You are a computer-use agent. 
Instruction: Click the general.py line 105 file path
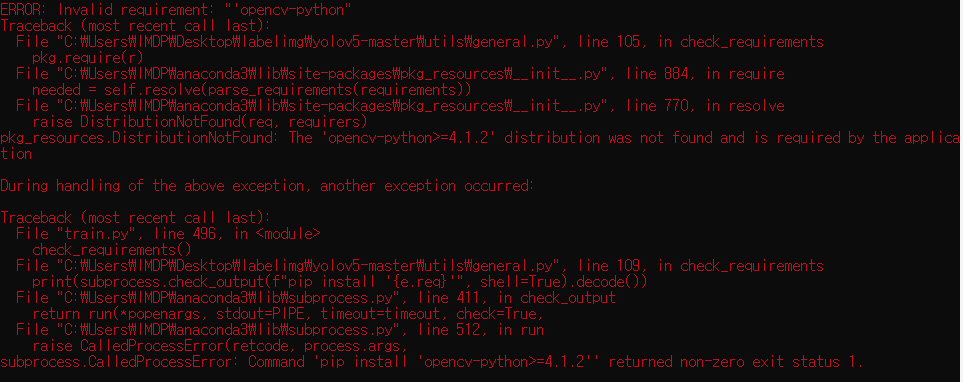tap(419, 42)
